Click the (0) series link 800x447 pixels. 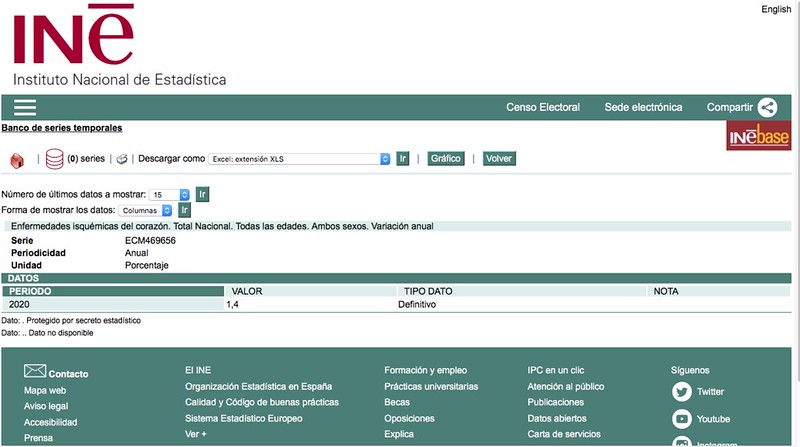[86, 159]
